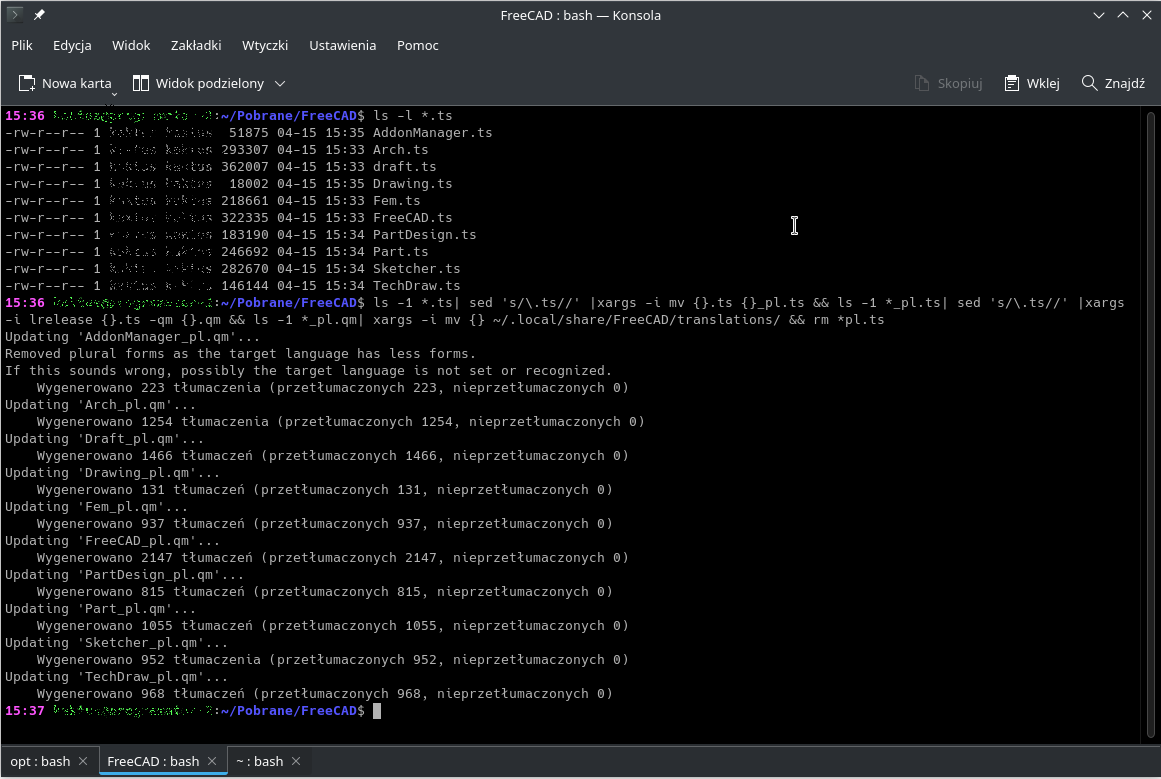Click the Updating 'PartDesign_pl.qm' line
This screenshot has height=779, width=1161.
[x=124, y=575]
